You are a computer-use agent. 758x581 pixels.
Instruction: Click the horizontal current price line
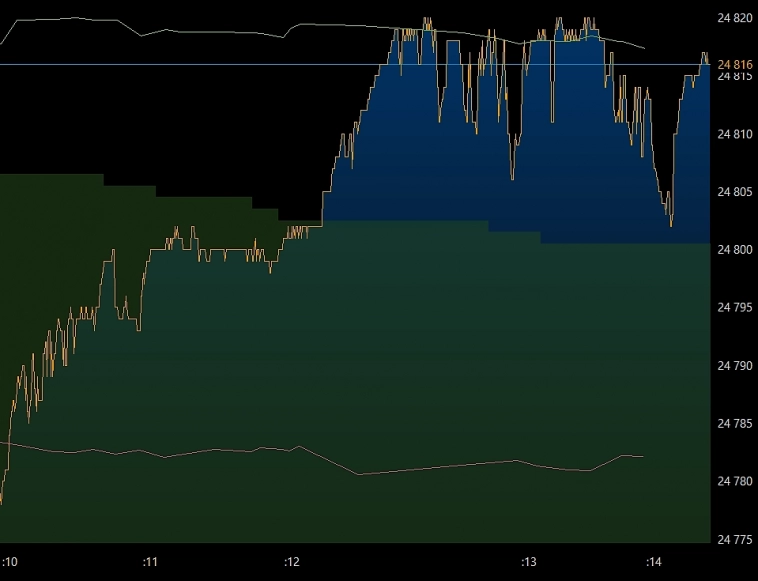200,64
